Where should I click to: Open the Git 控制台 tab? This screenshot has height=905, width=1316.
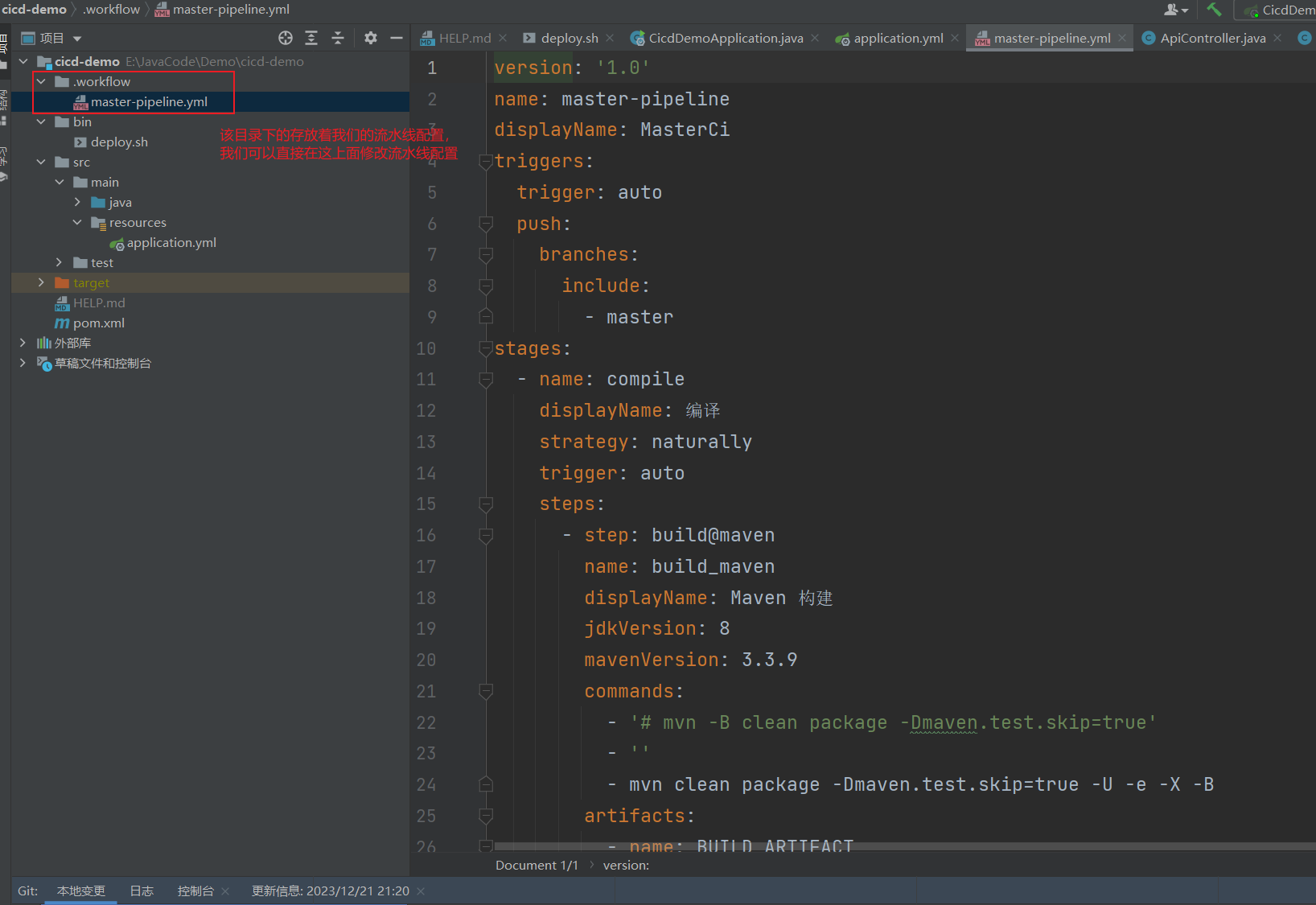(x=195, y=891)
